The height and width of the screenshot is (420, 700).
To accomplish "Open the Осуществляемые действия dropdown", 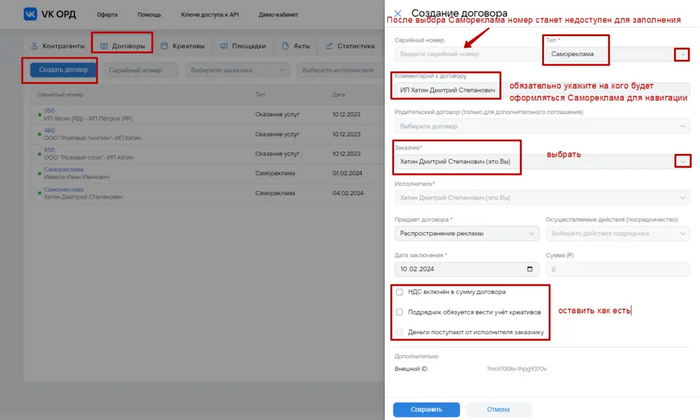I will 618,233.
